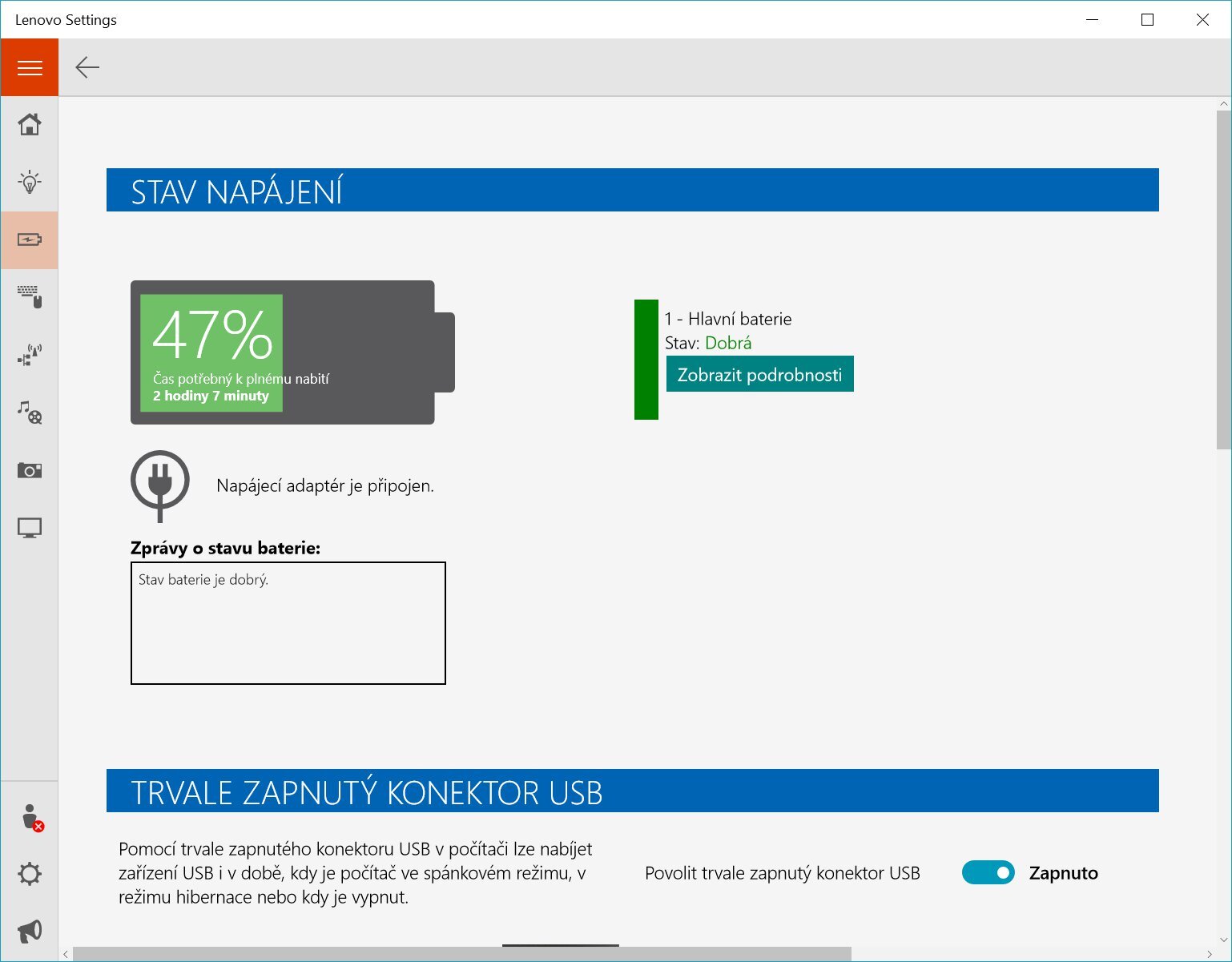
Task: Go back using the arrow button
Action: click(87, 68)
